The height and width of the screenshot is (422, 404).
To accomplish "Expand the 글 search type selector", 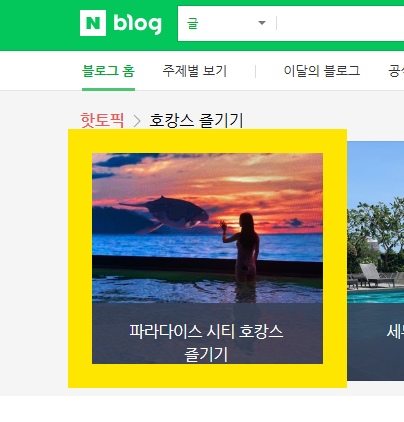I will pyautogui.click(x=227, y=23).
